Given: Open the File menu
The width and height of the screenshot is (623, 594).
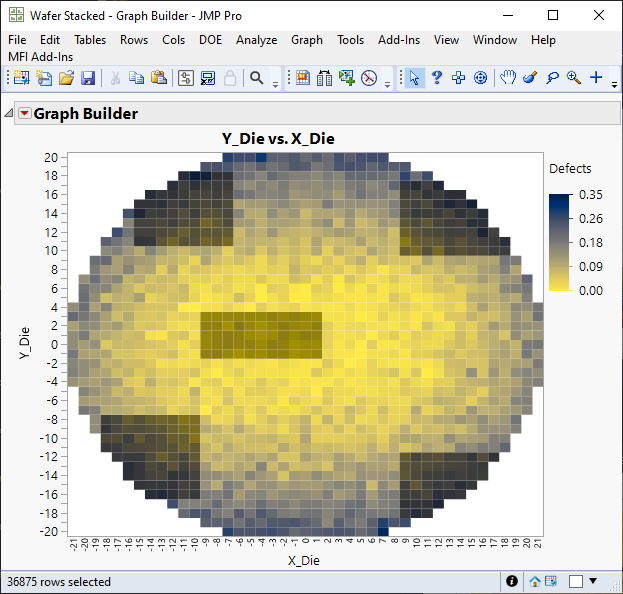Looking at the screenshot, I should pos(17,40).
